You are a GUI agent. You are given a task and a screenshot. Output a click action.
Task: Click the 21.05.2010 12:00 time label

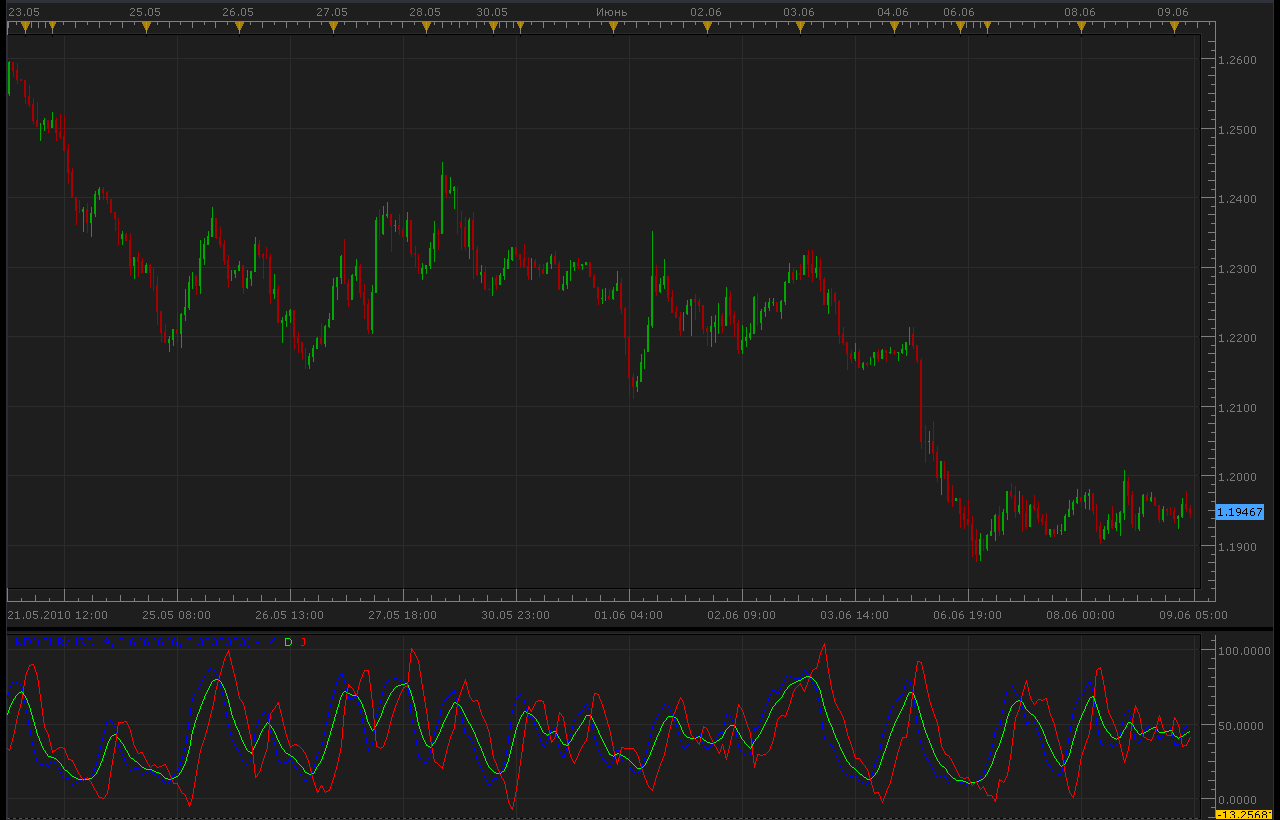click(x=58, y=615)
